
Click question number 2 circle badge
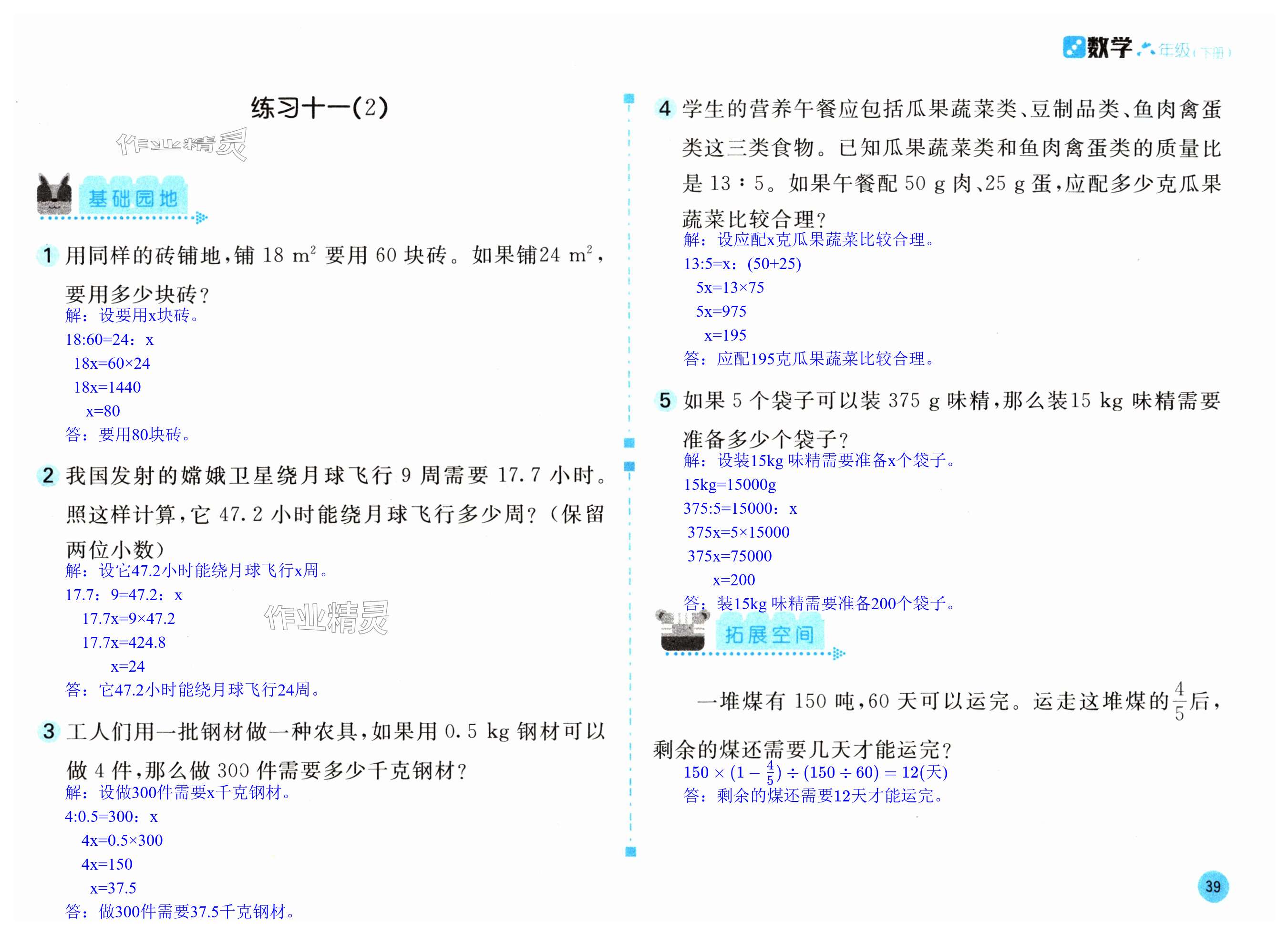point(48,476)
